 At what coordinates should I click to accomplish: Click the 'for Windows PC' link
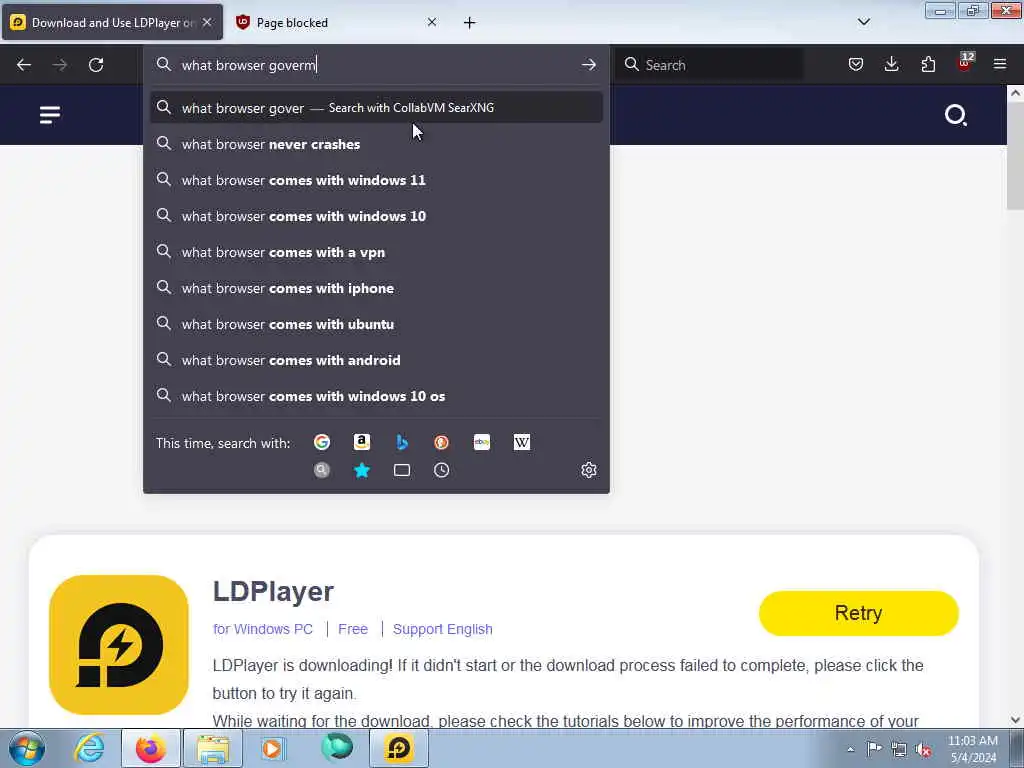[263, 629]
